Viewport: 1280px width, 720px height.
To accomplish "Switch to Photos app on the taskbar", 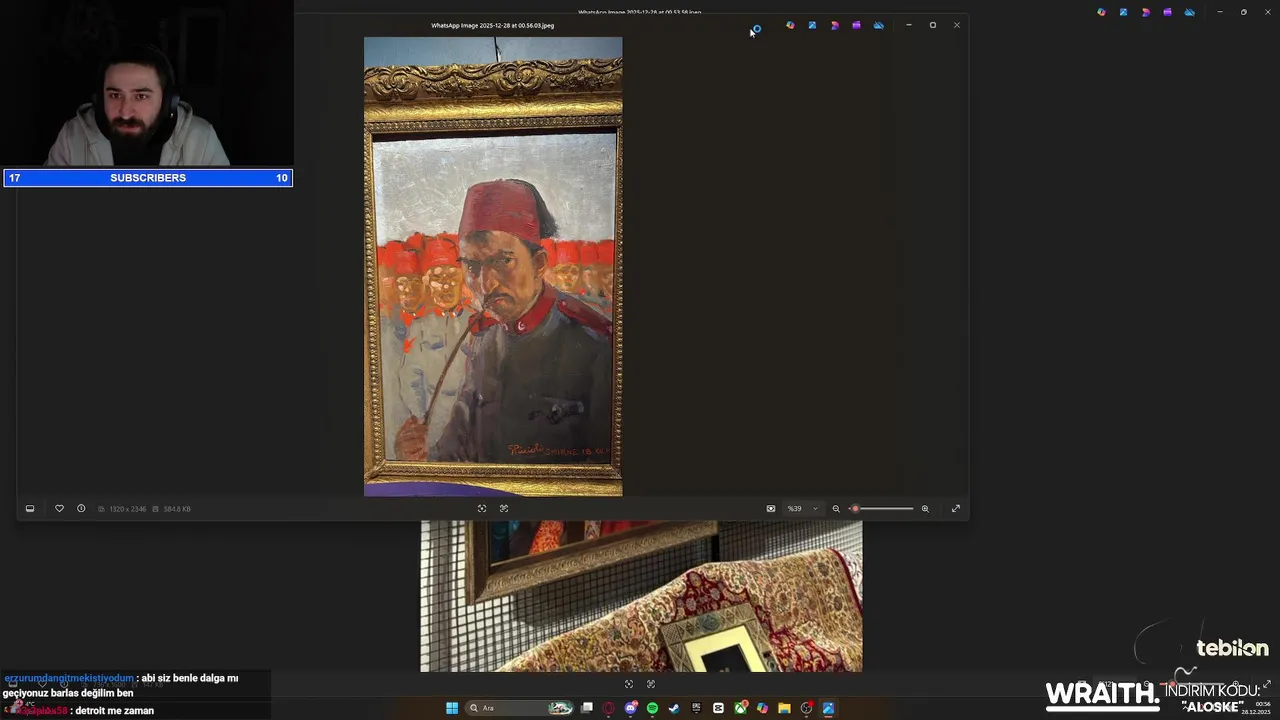I will tap(828, 708).
